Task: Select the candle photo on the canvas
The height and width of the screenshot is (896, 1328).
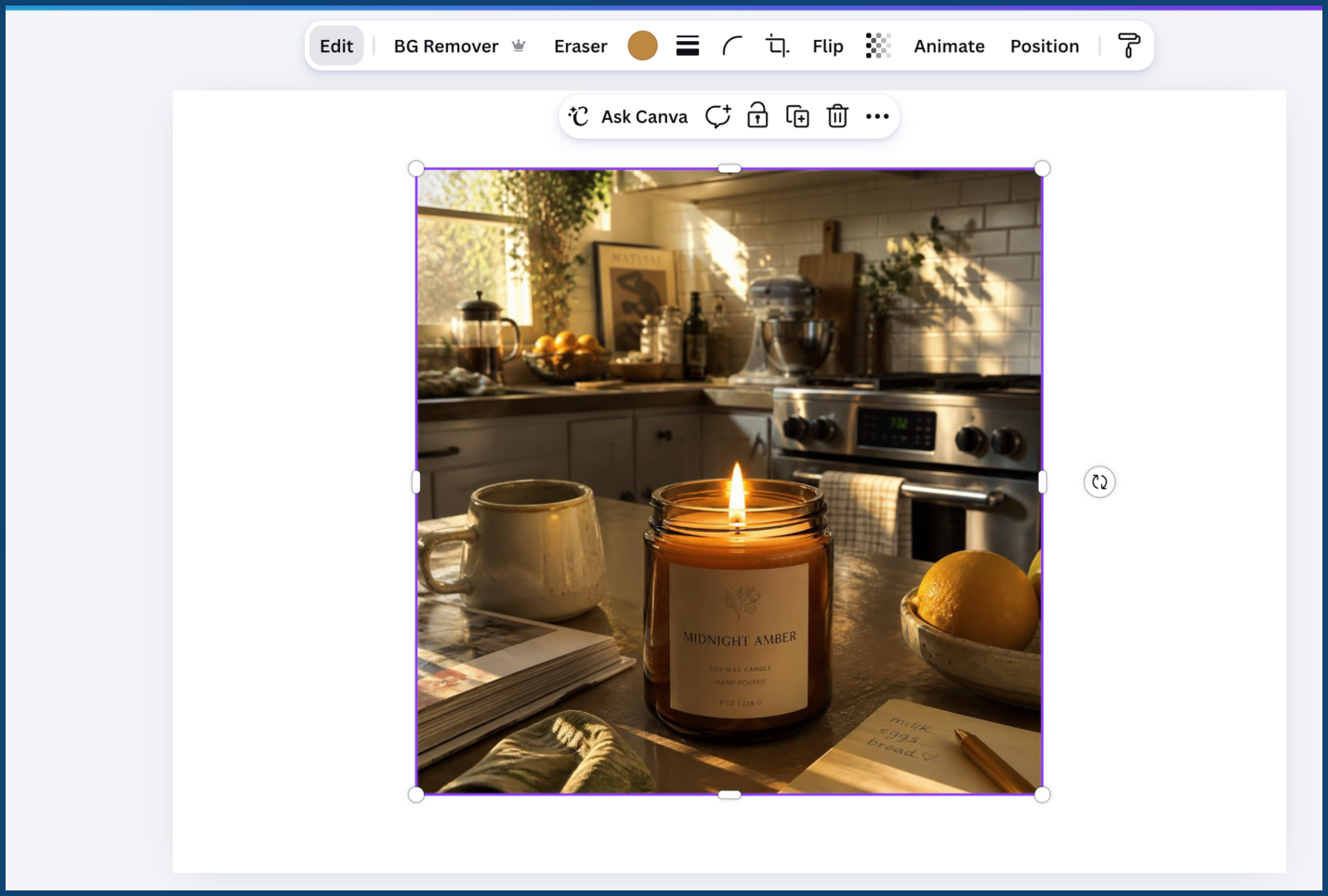Action: pos(730,481)
